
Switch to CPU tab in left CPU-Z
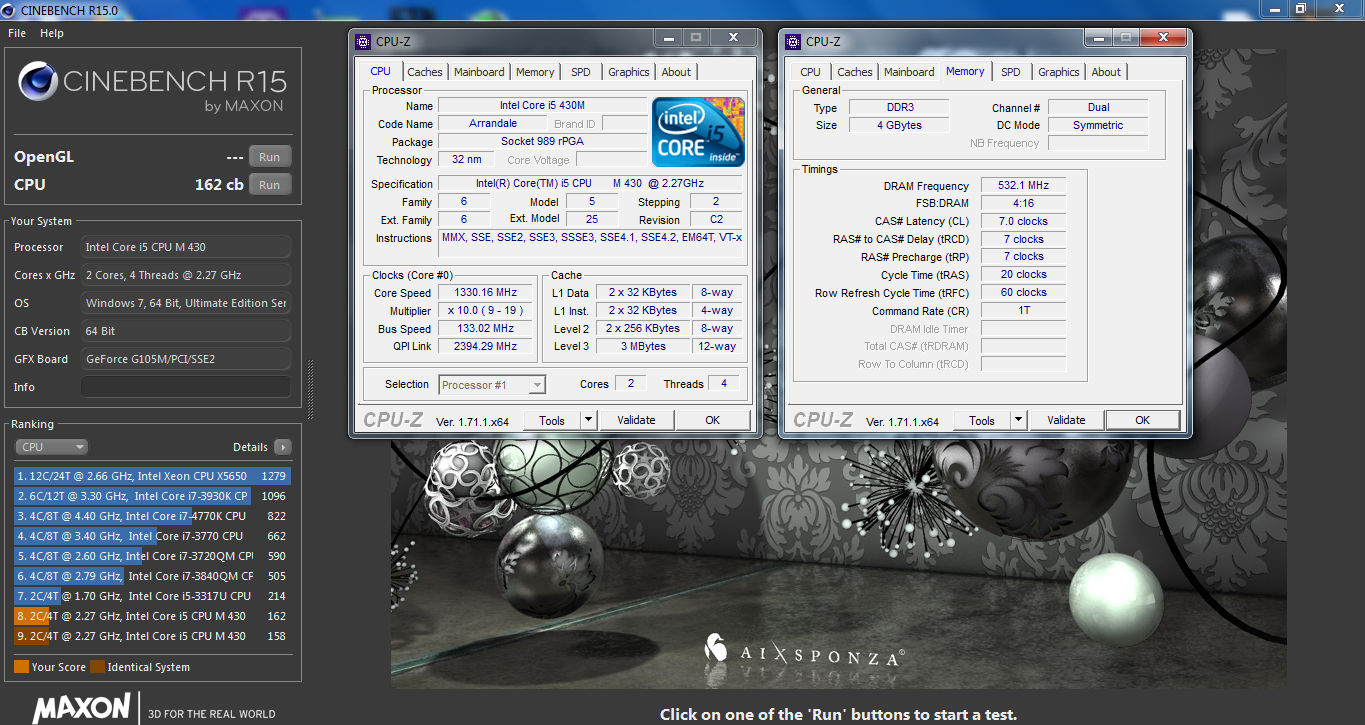pyautogui.click(x=381, y=71)
